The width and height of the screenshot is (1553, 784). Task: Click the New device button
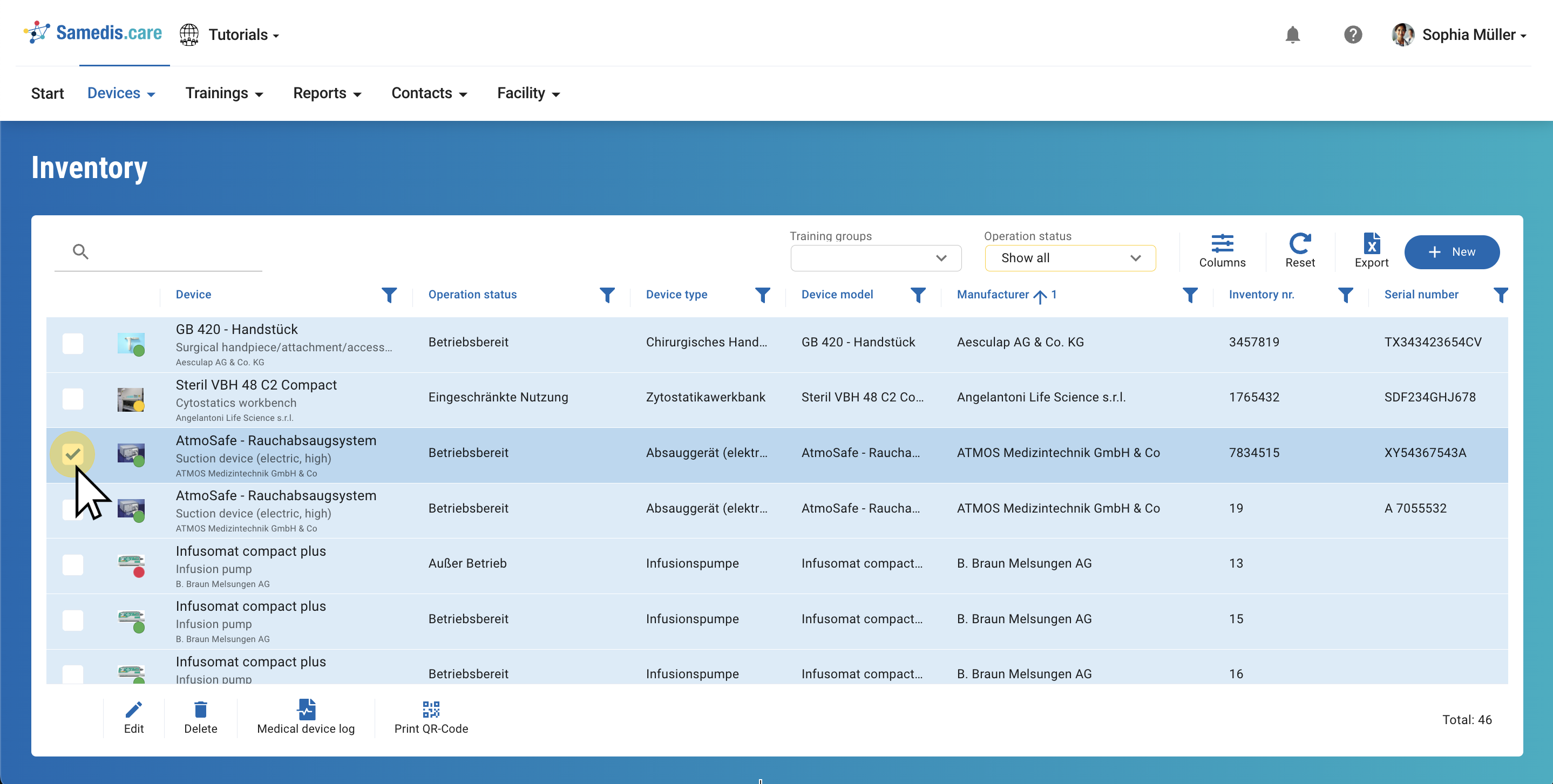[x=1451, y=252]
